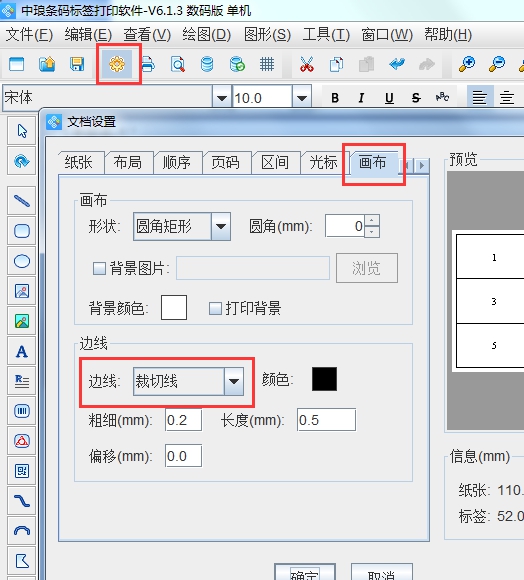The height and width of the screenshot is (580, 524).
Task: Open document settings gear icon
Action: pyautogui.click(x=117, y=64)
